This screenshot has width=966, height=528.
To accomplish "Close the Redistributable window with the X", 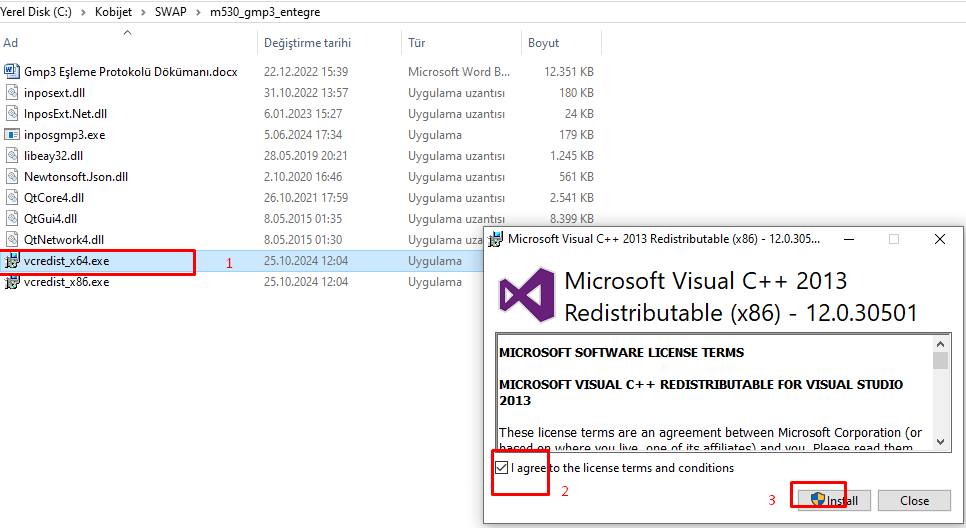I will (940, 239).
